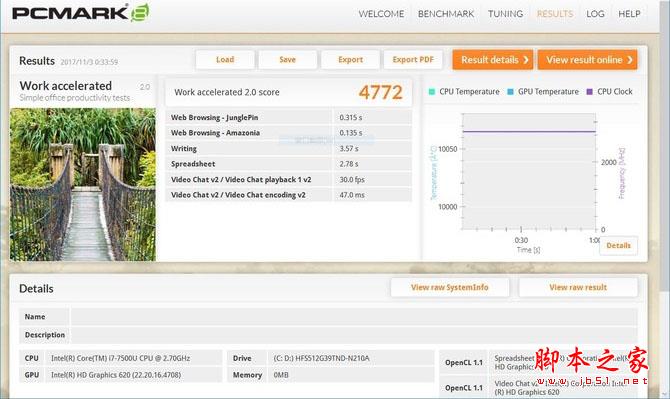Click the PCMark 8 logo
The image size is (670, 399).
pos(81,12)
